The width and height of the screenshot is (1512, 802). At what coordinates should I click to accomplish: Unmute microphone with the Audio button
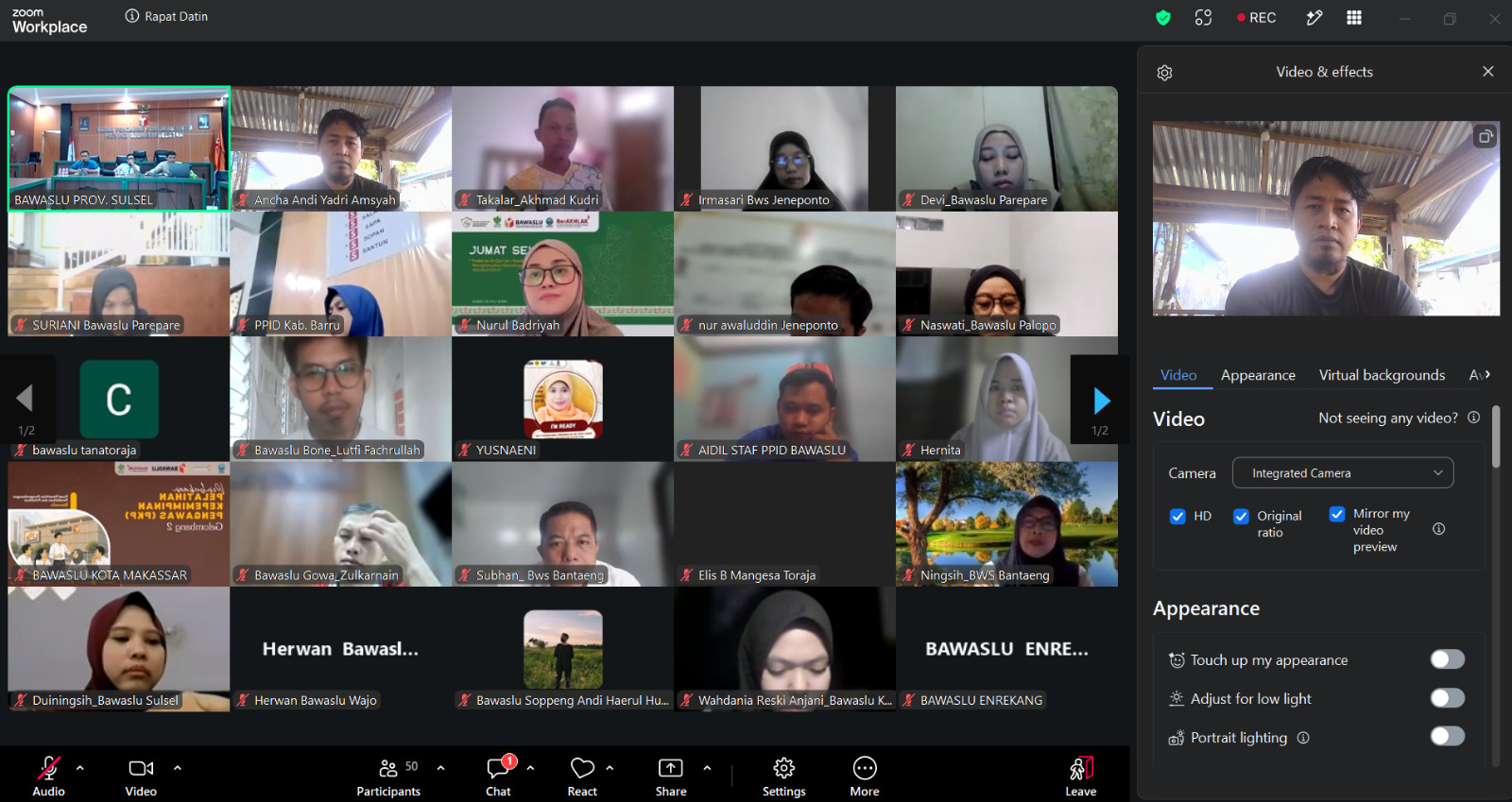(48, 776)
